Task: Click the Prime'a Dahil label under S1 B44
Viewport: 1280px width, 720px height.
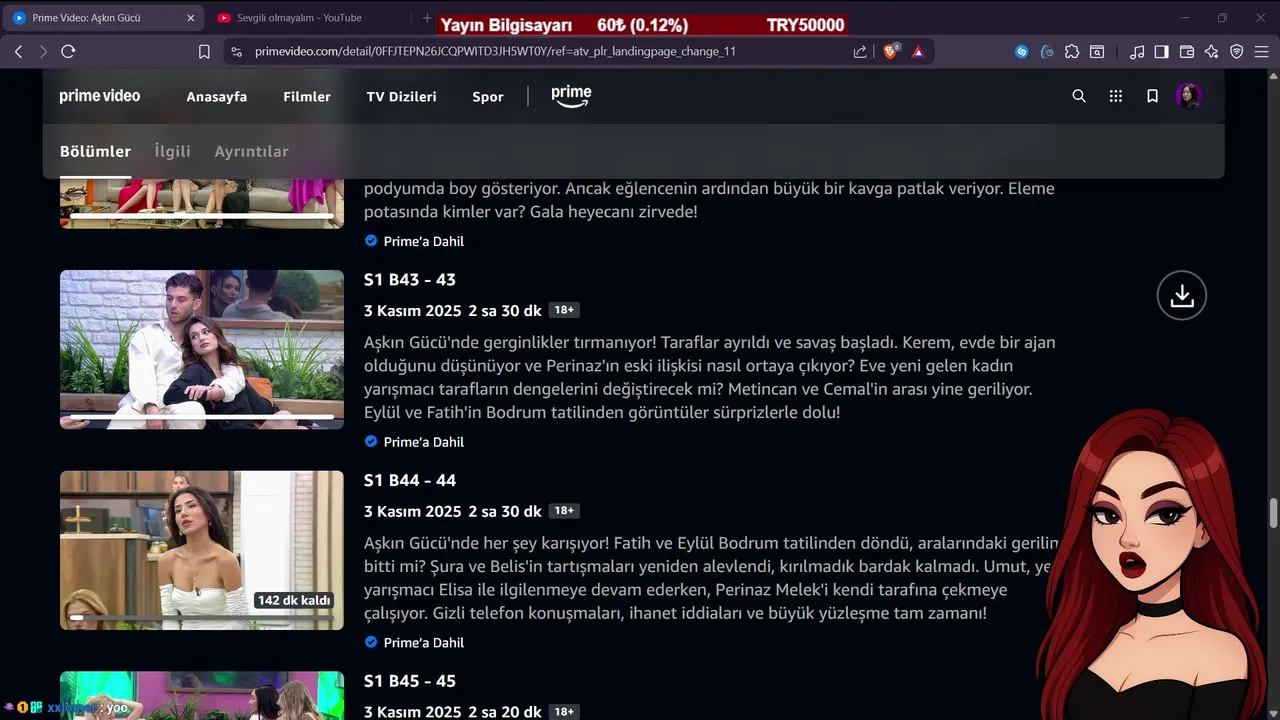Action: click(424, 642)
